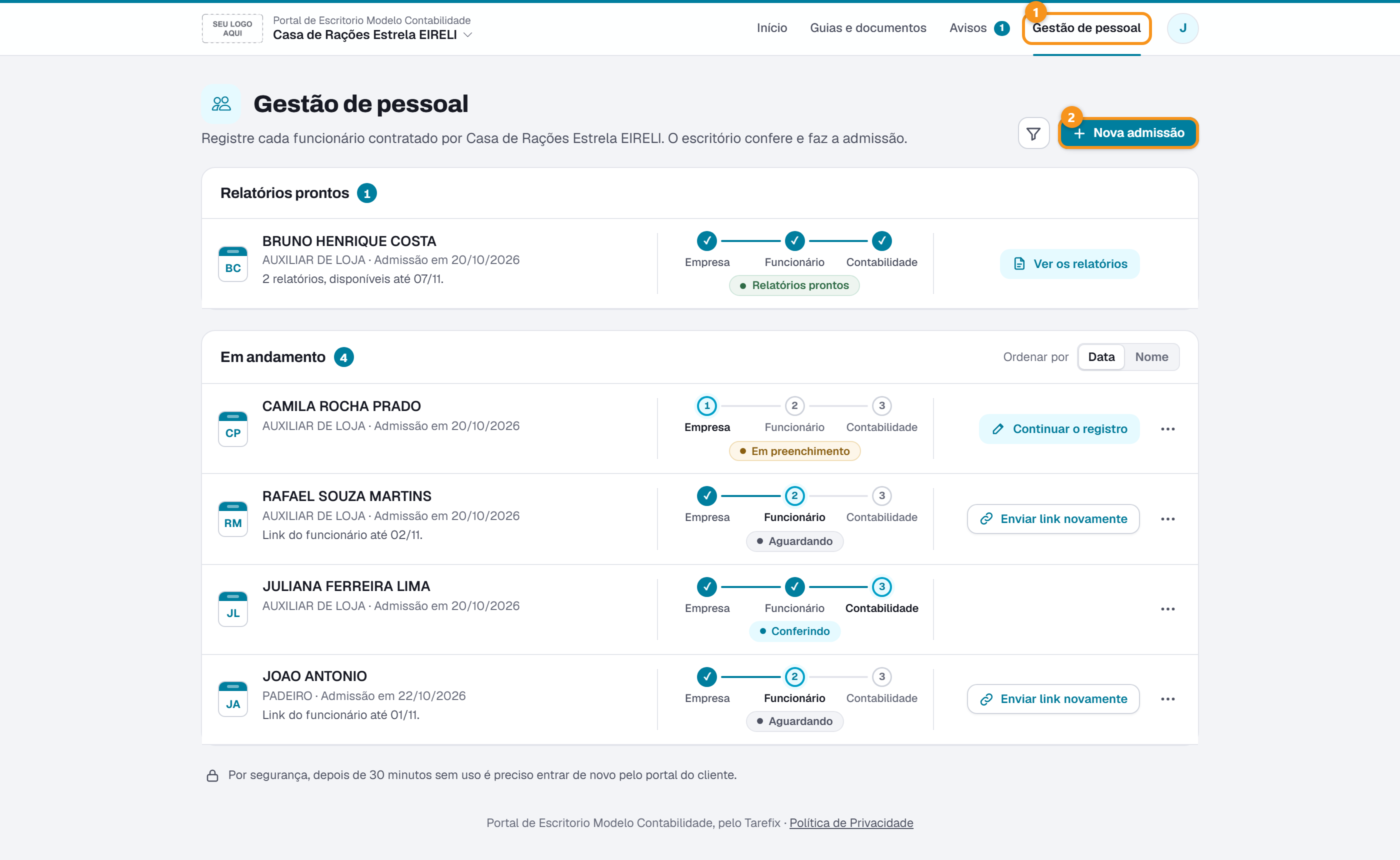Click 'PADEIRO · Admissão em 22/10/2026' text
The width and height of the screenshot is (1400, 860).
(364, 695)
